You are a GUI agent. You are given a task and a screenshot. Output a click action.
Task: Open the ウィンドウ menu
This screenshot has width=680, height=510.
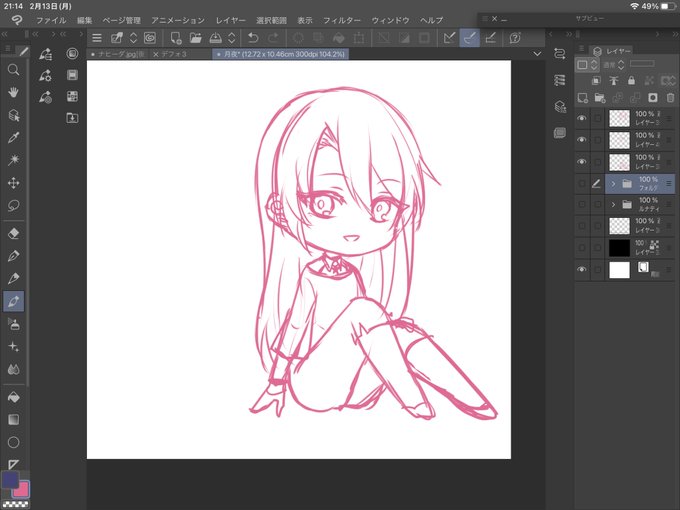[x=390, y=20]
